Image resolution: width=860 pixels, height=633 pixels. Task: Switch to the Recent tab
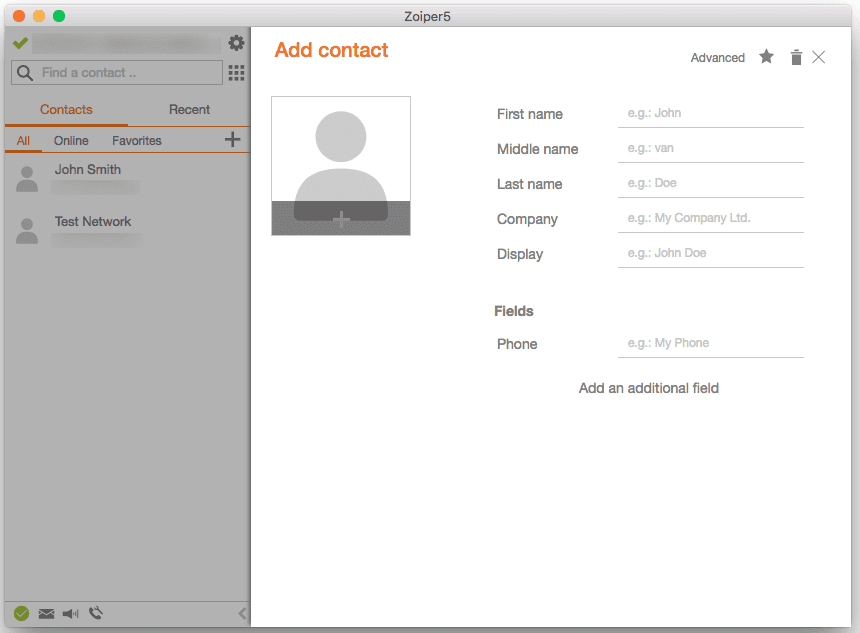[x=189, y=110]
